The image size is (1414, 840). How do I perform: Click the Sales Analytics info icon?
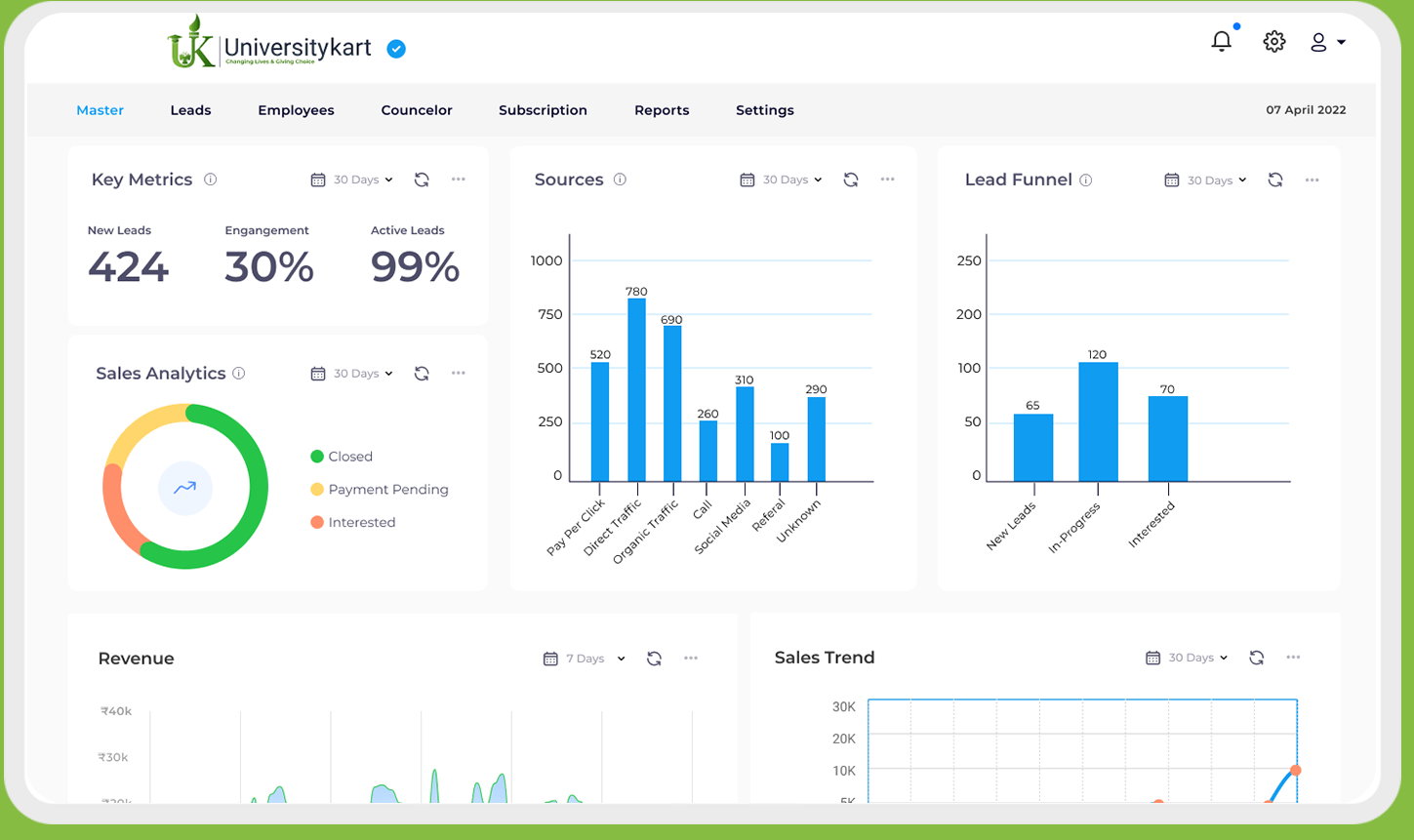(x=239, y=373)
